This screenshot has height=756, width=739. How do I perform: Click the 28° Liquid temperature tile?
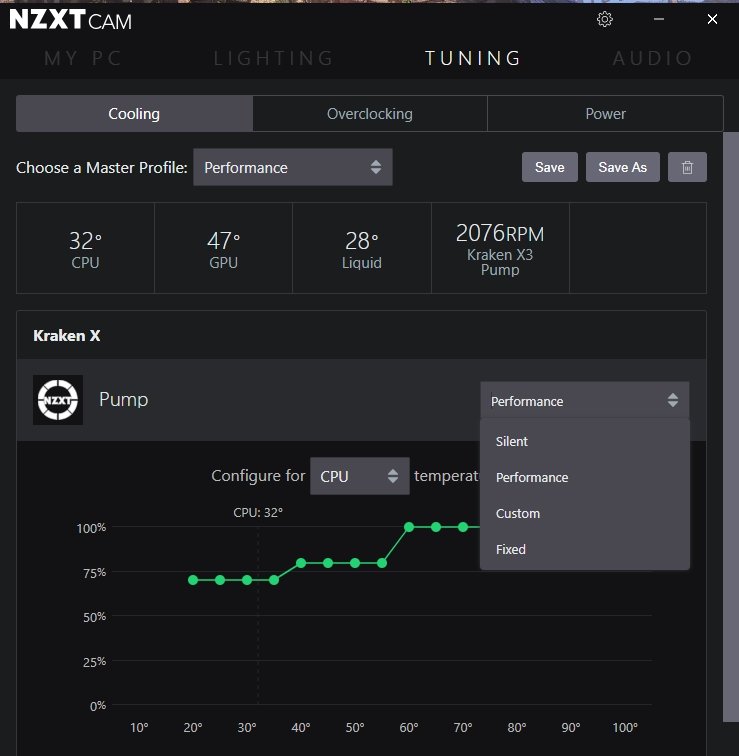click(x=362, y=248)
